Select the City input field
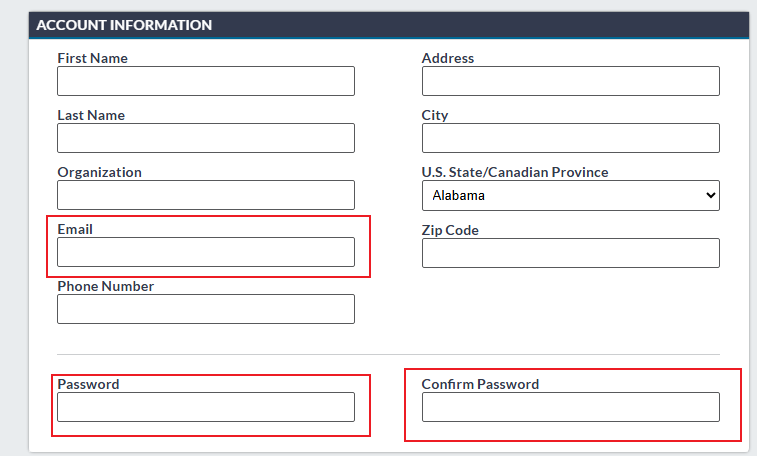Viewport: 757px width, 456px height. 570,138
